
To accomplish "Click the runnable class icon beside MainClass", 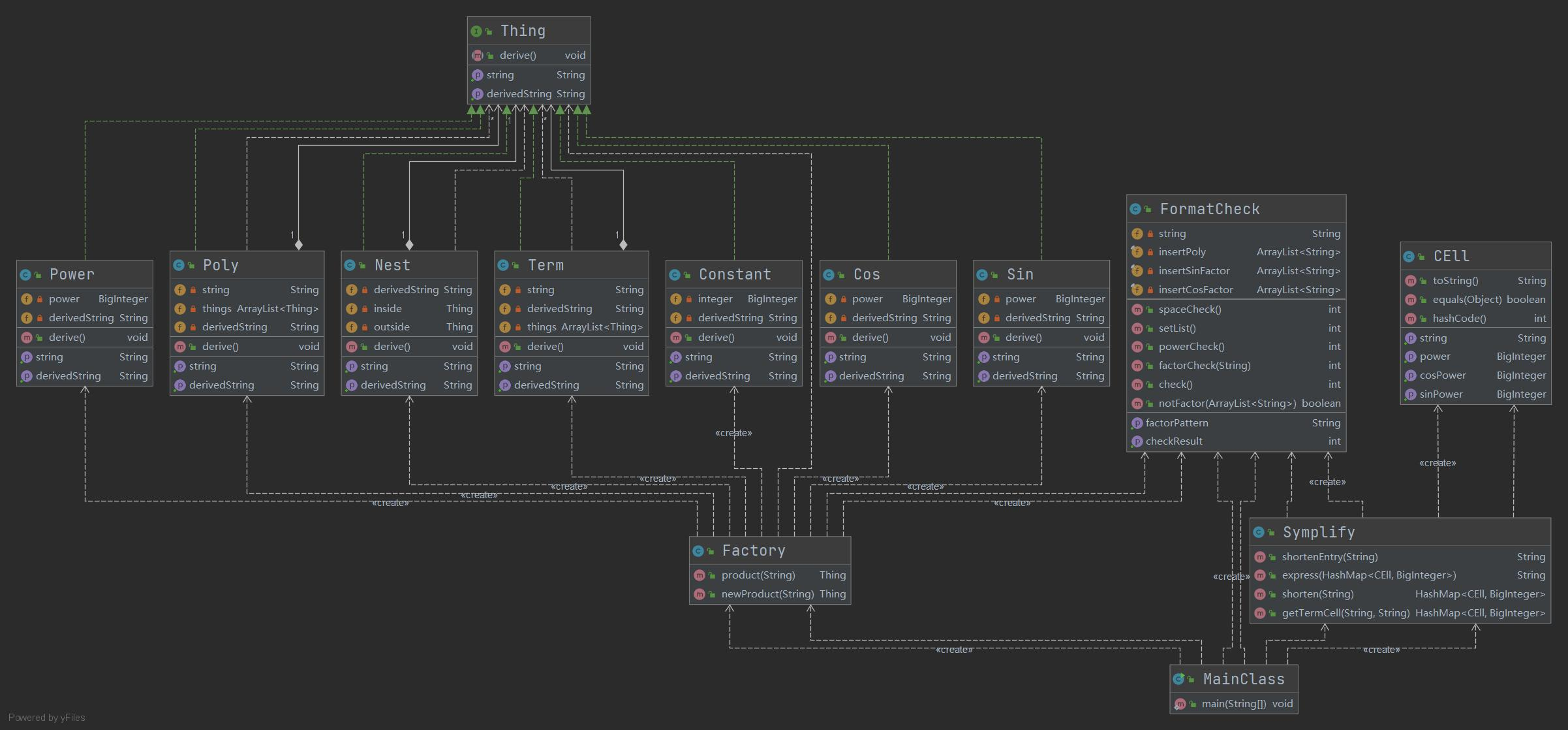I will tap(1178, 679).
